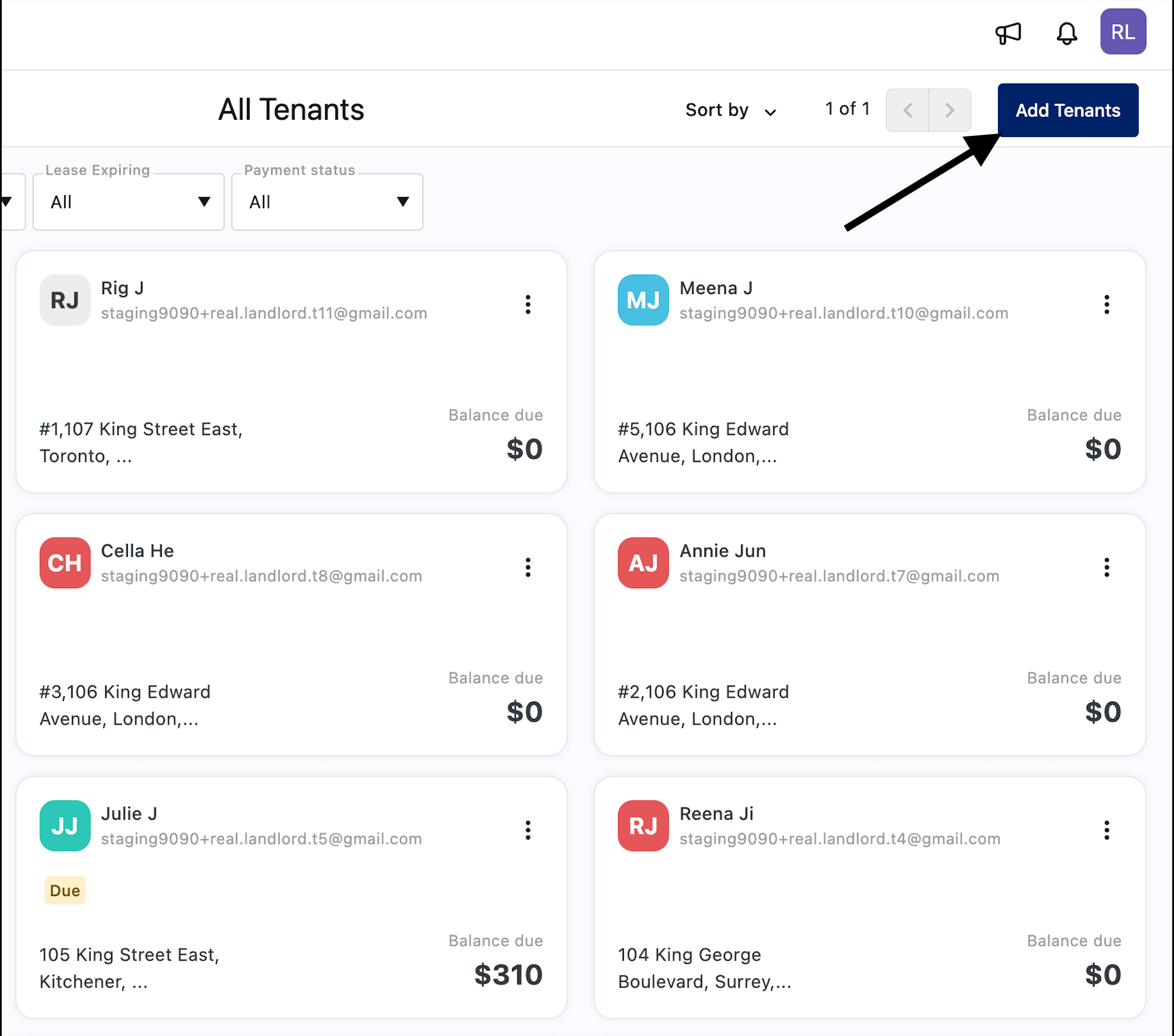Screen dimensions: 1174x1036
Task: Open three-dot menu on Annie Jun card
Action: tap(1106, 567)
